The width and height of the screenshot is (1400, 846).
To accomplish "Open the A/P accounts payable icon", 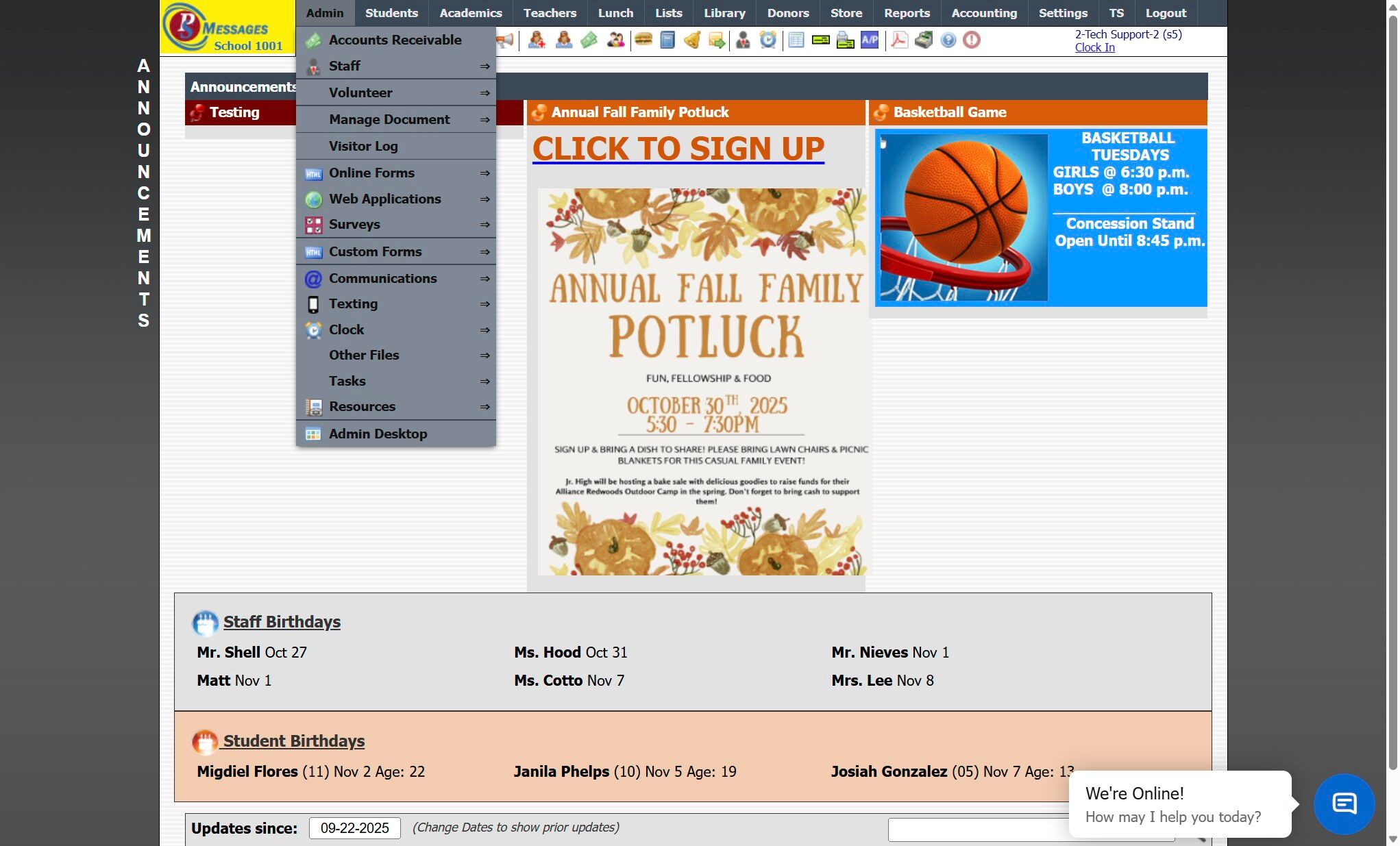I will click(870, 40).
